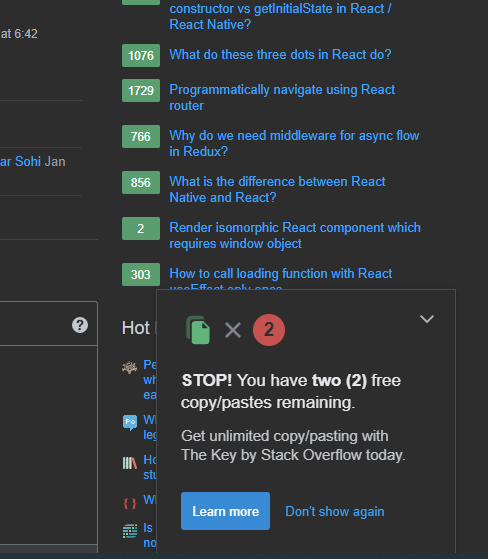This screenshot has height=559, width=488.
Task: Open 'Programmatically navigate using React router' question
Action: 282,97
